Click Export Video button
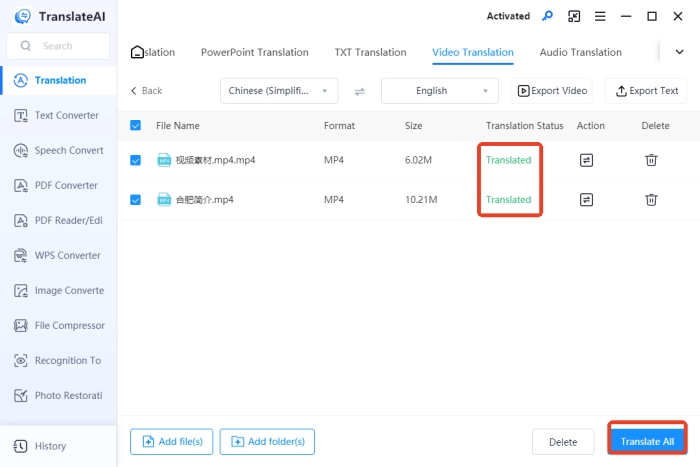This screenshot has height=467, width=700. (x=552, y=91)
